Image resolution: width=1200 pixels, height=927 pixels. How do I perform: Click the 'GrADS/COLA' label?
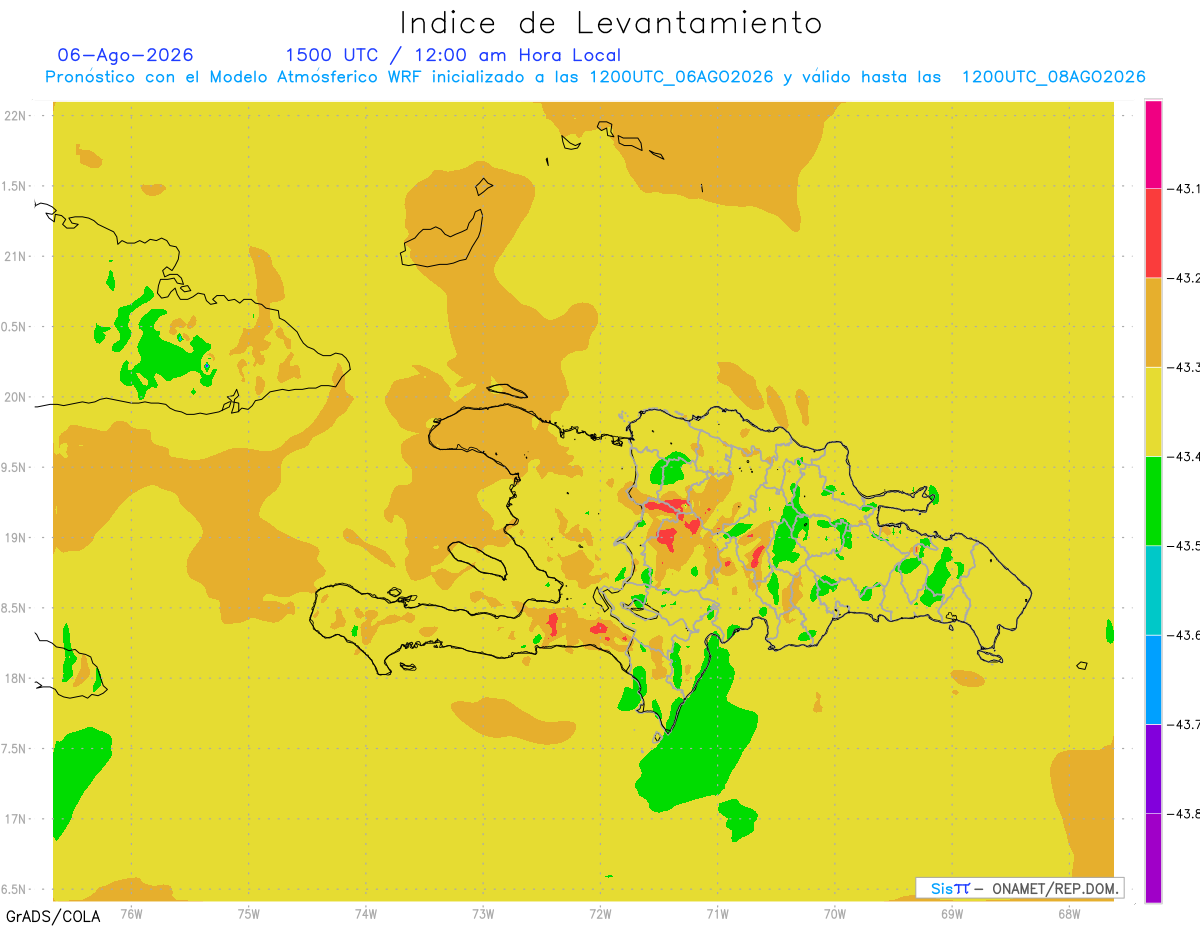(53, 916)
